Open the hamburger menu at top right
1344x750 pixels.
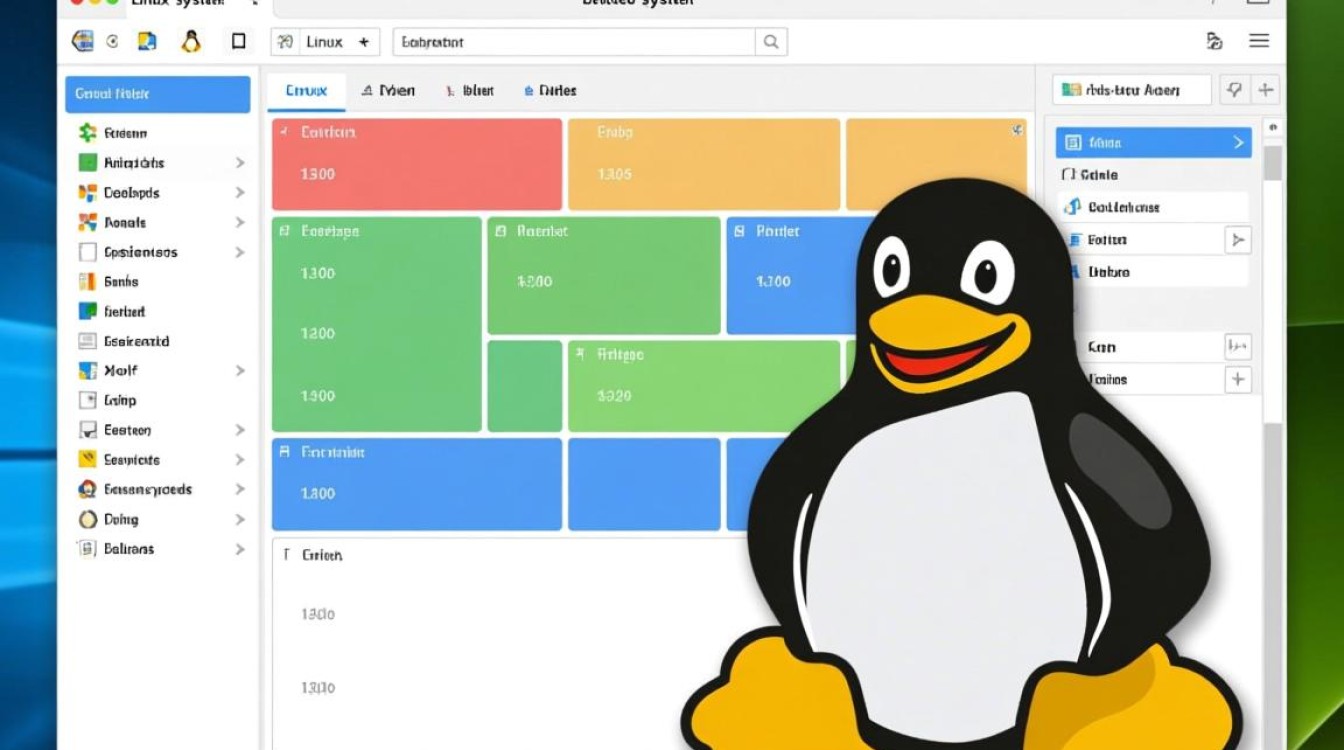pos(1258,41)
